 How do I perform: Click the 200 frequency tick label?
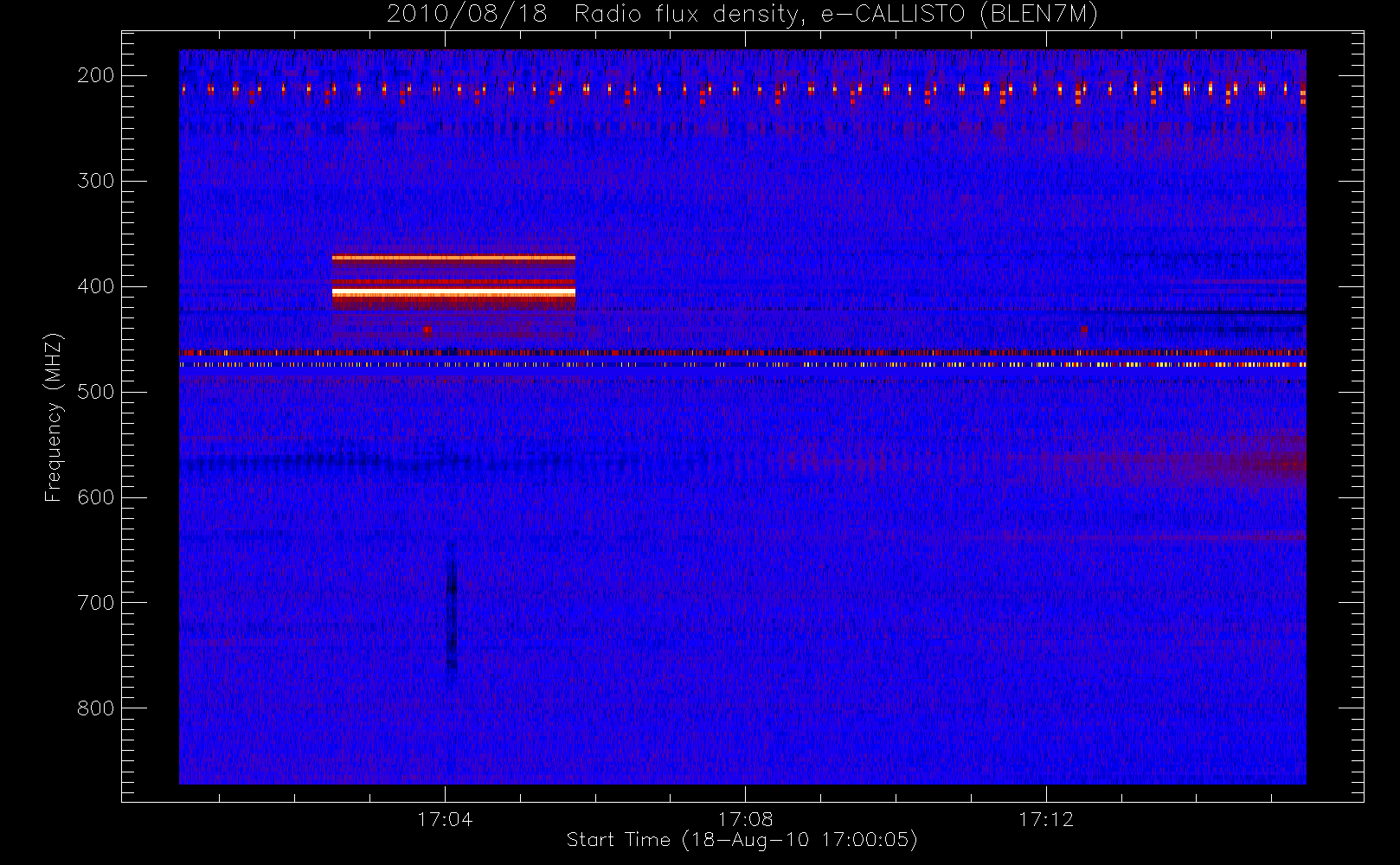point(96,75)
